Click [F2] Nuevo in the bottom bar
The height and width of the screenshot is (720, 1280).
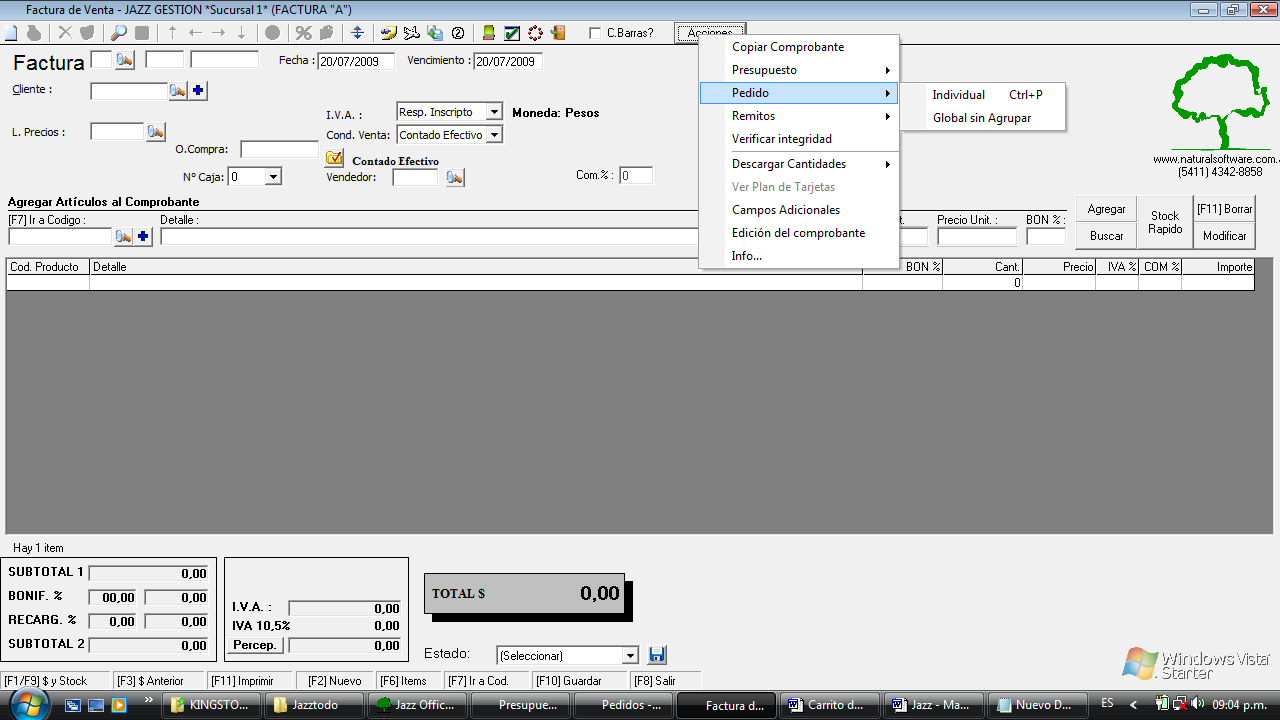(x=335, y=681)
